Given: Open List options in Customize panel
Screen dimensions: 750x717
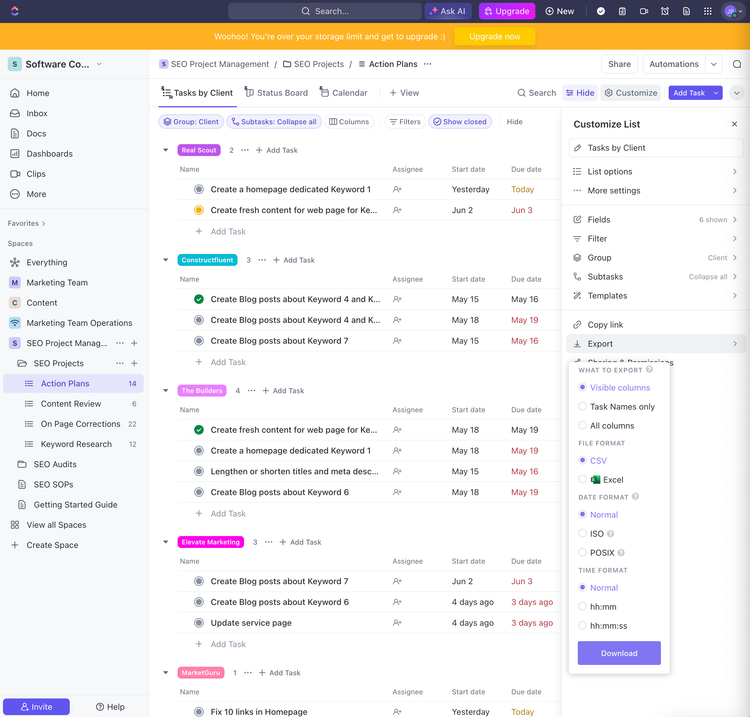Looking at the screenshot, I should [x=655, y=172].
